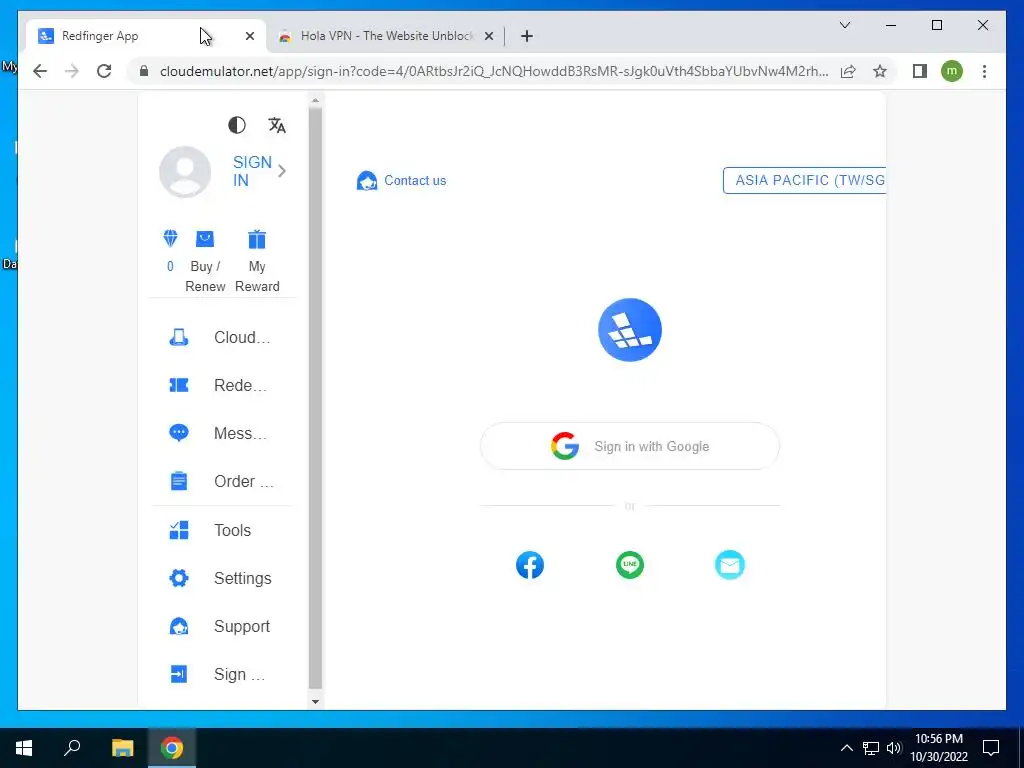Open the language translate icon

[277, 125]
